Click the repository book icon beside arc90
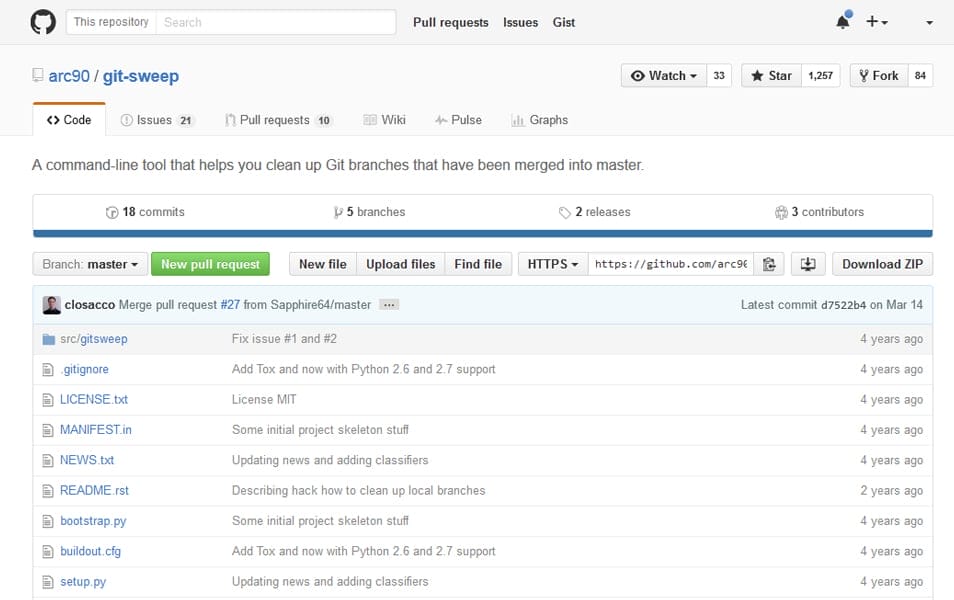954x600 pixels. click(x=38, y=75)
